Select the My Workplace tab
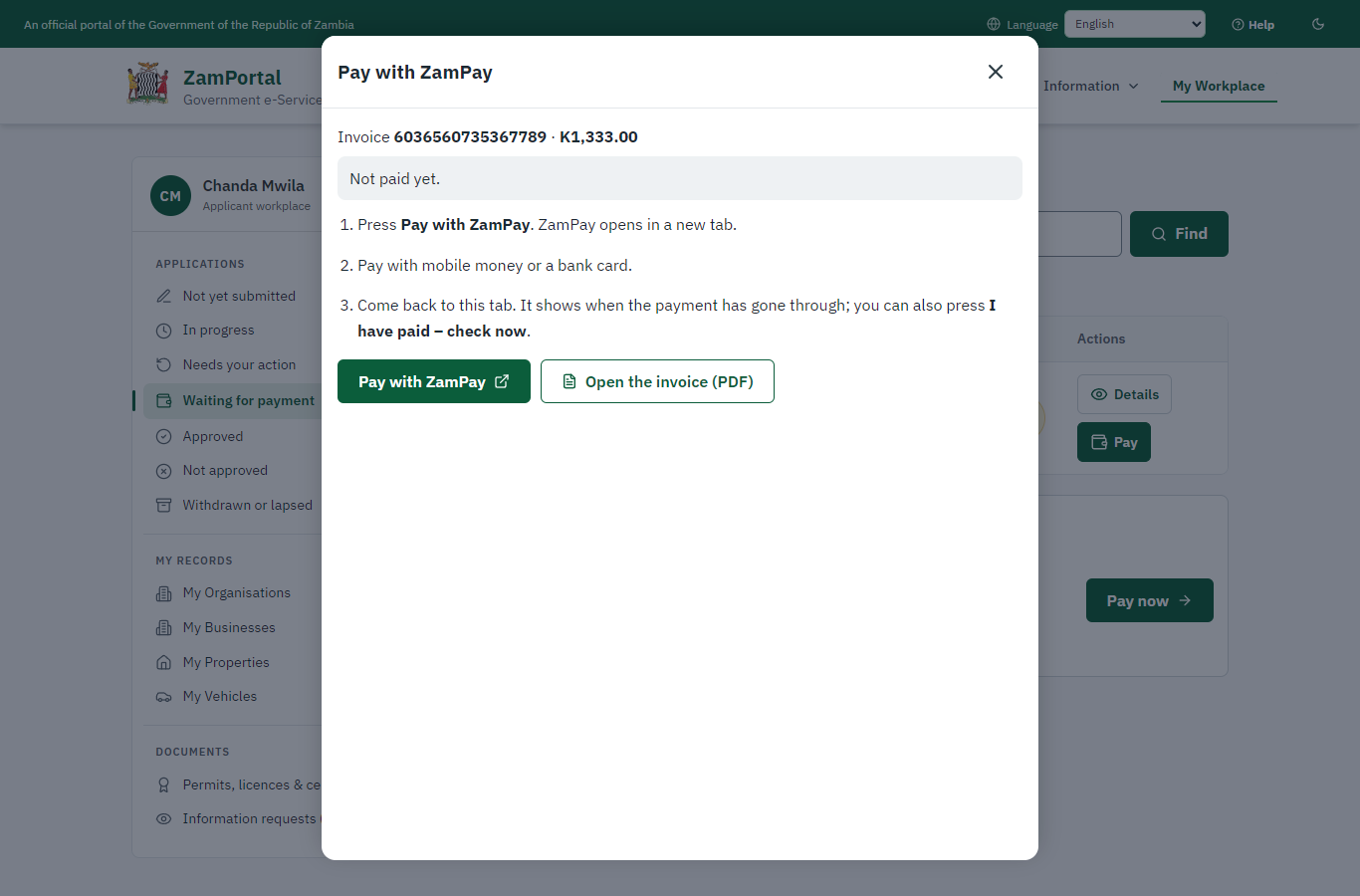 coord(1219,86)
